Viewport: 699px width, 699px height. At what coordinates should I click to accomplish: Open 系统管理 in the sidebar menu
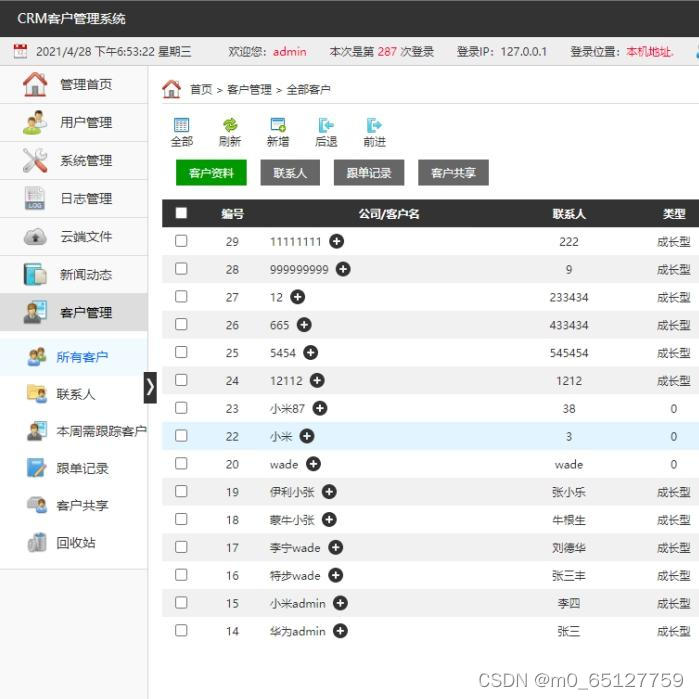point(74,161)
